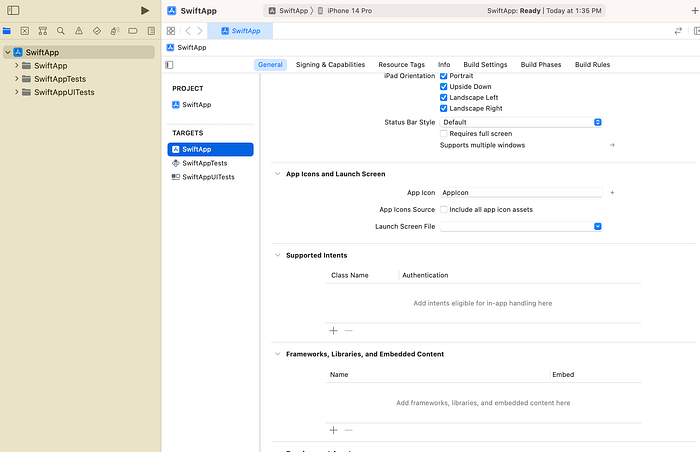Choose iPhone 14 Pro run destination
700x452 pixels.
click(x=345, y=11)
